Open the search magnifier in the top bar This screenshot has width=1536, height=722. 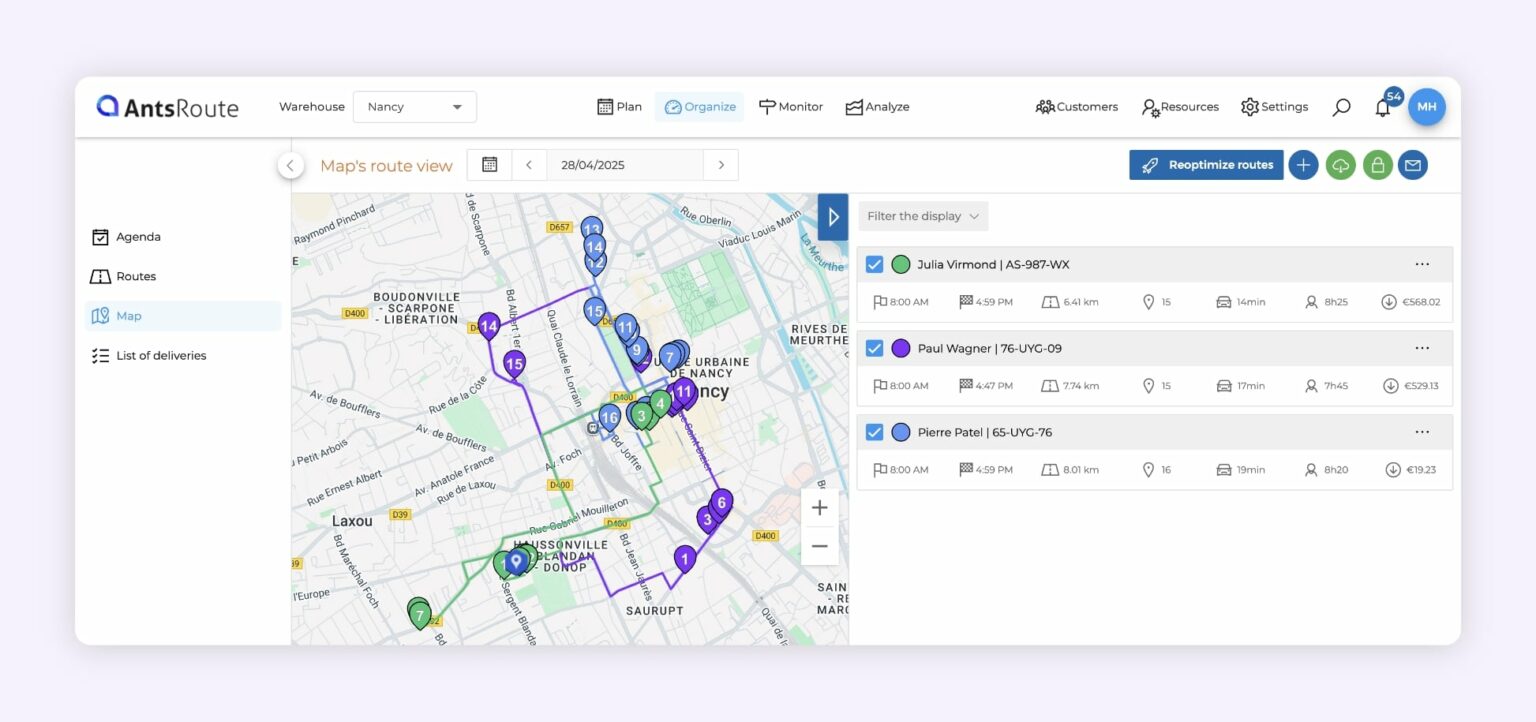tap(1340, 106)
